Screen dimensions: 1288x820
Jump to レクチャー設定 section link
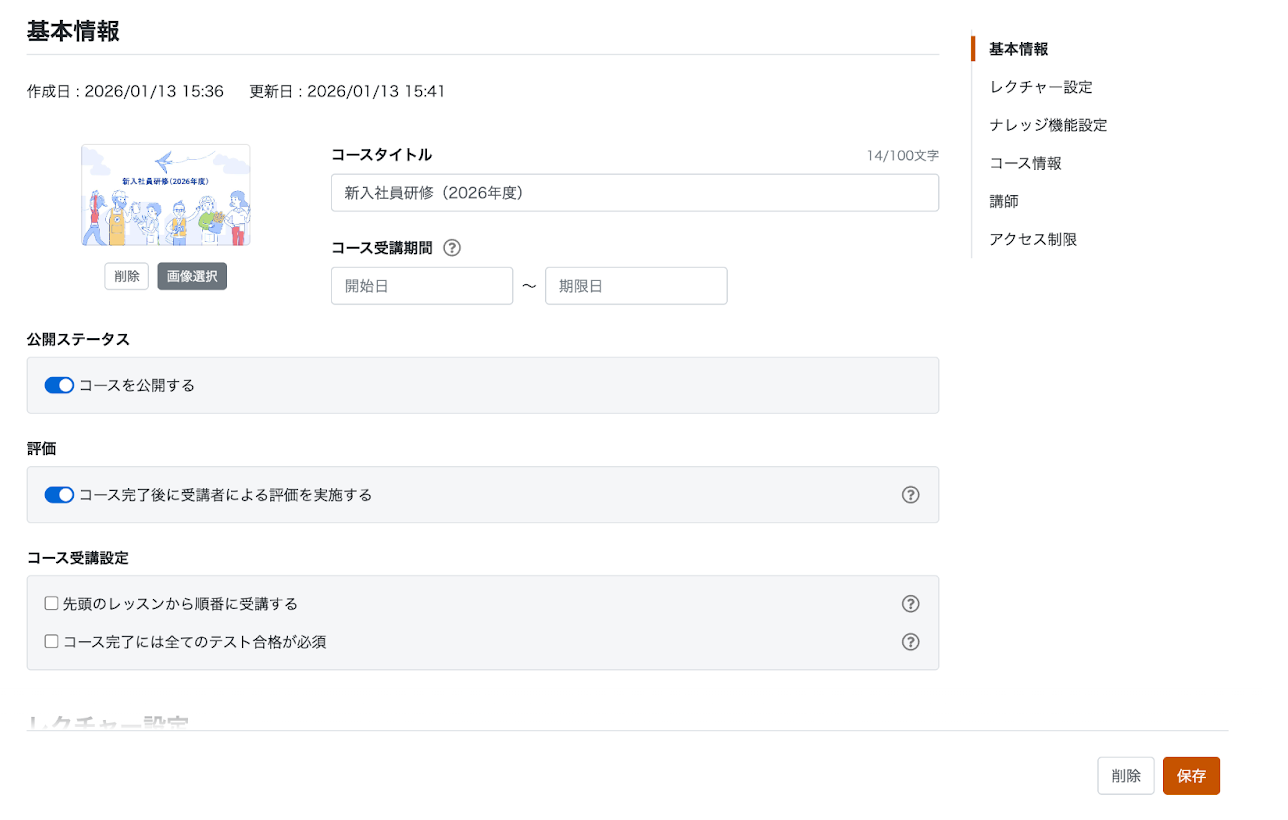click(x=1041, y=87)
